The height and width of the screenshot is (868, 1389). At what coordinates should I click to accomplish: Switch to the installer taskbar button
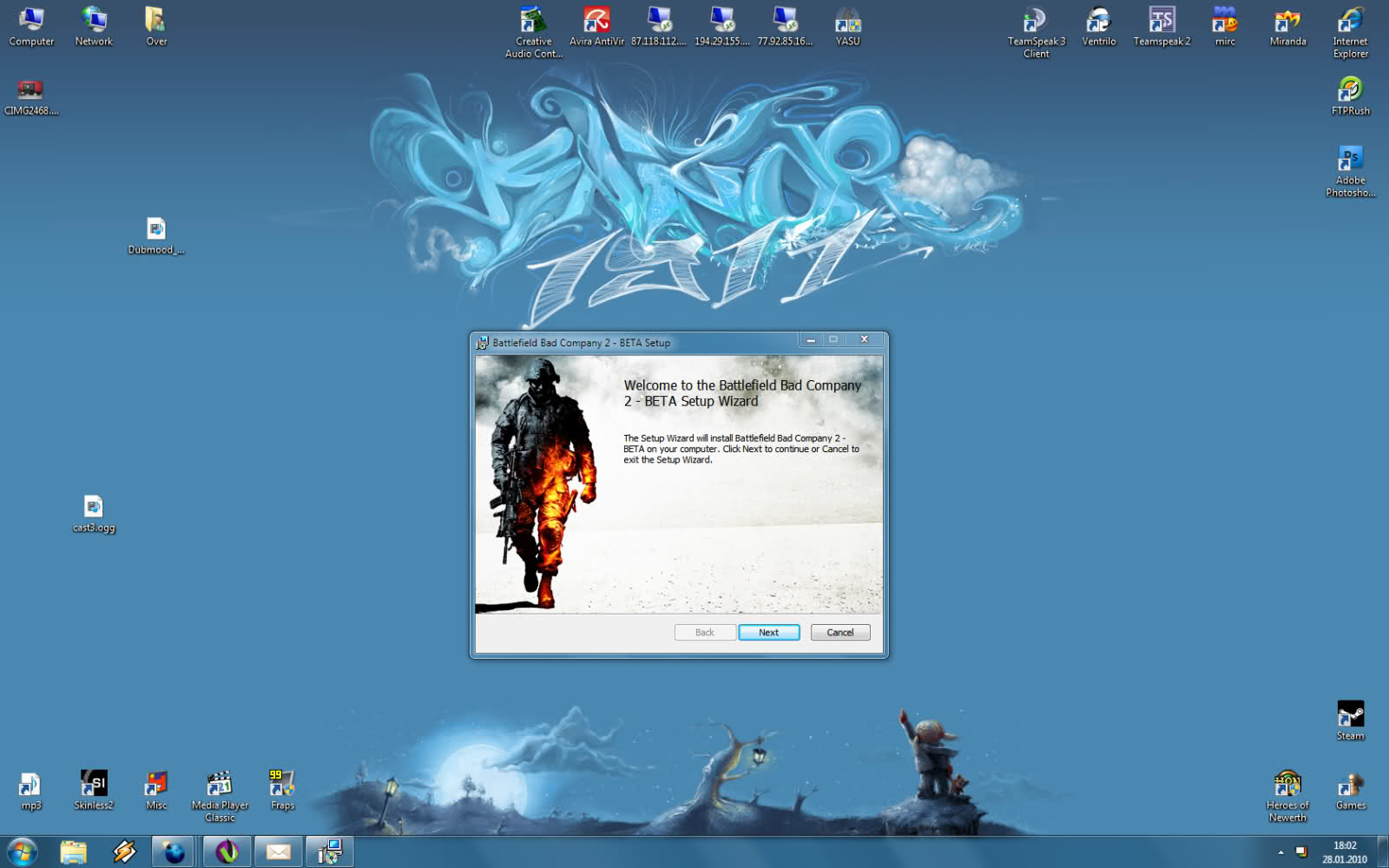(330, 852)
